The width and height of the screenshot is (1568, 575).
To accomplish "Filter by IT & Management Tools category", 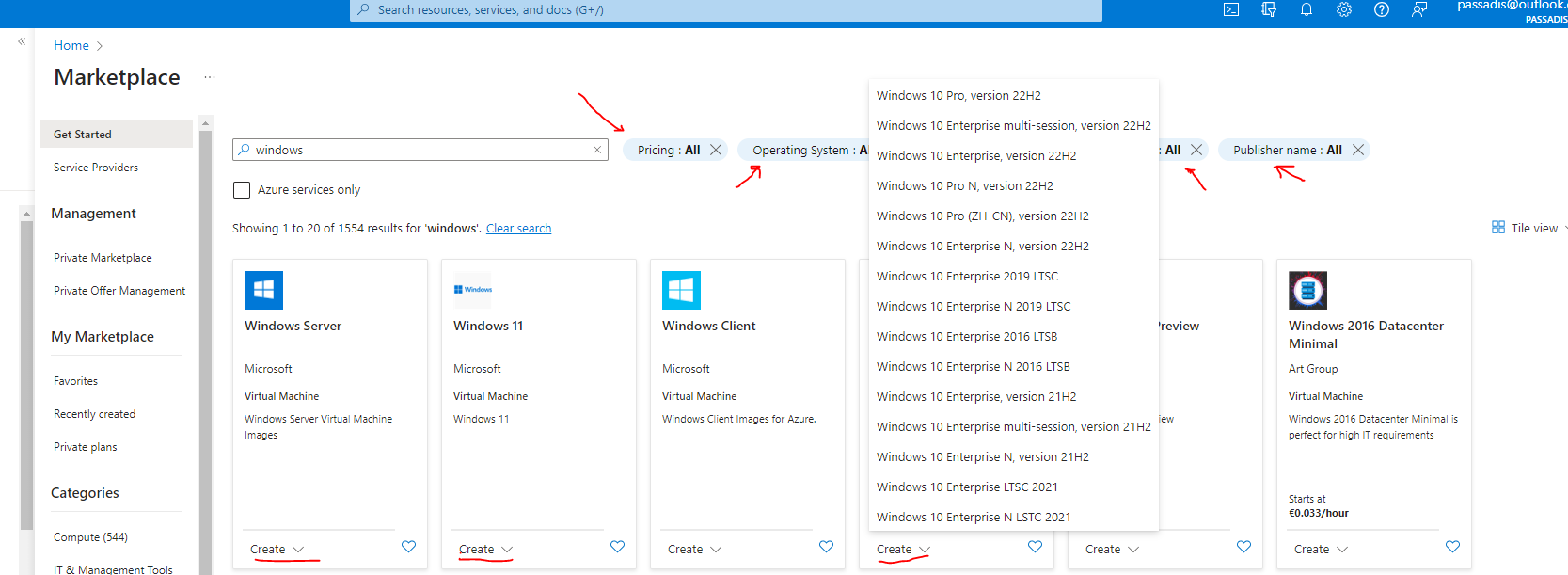I will [x=113, y=569].
